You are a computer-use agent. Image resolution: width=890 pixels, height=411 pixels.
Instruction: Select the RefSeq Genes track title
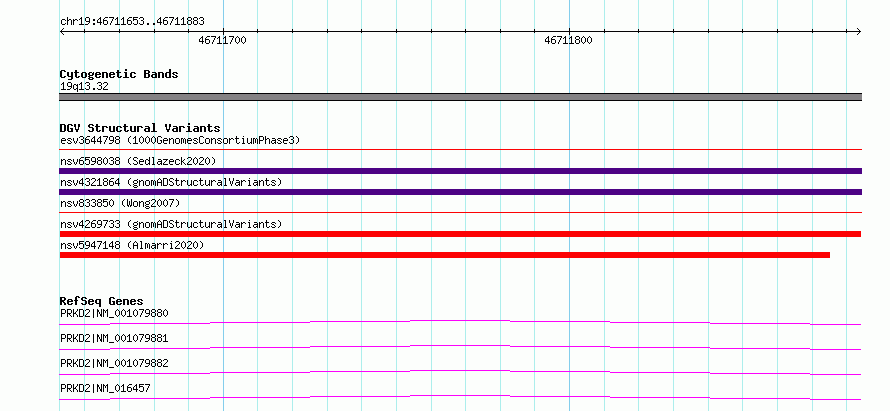[x=102, y=301]
